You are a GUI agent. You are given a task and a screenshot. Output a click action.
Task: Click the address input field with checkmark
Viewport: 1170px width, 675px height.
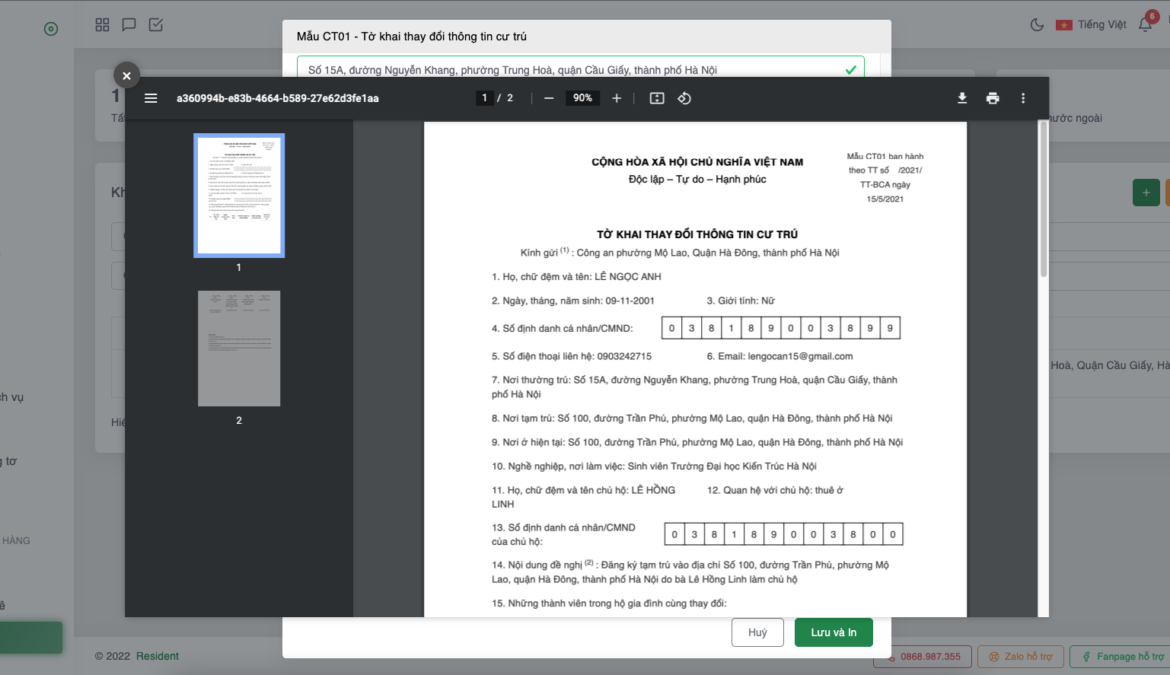[x=570, y=70]
